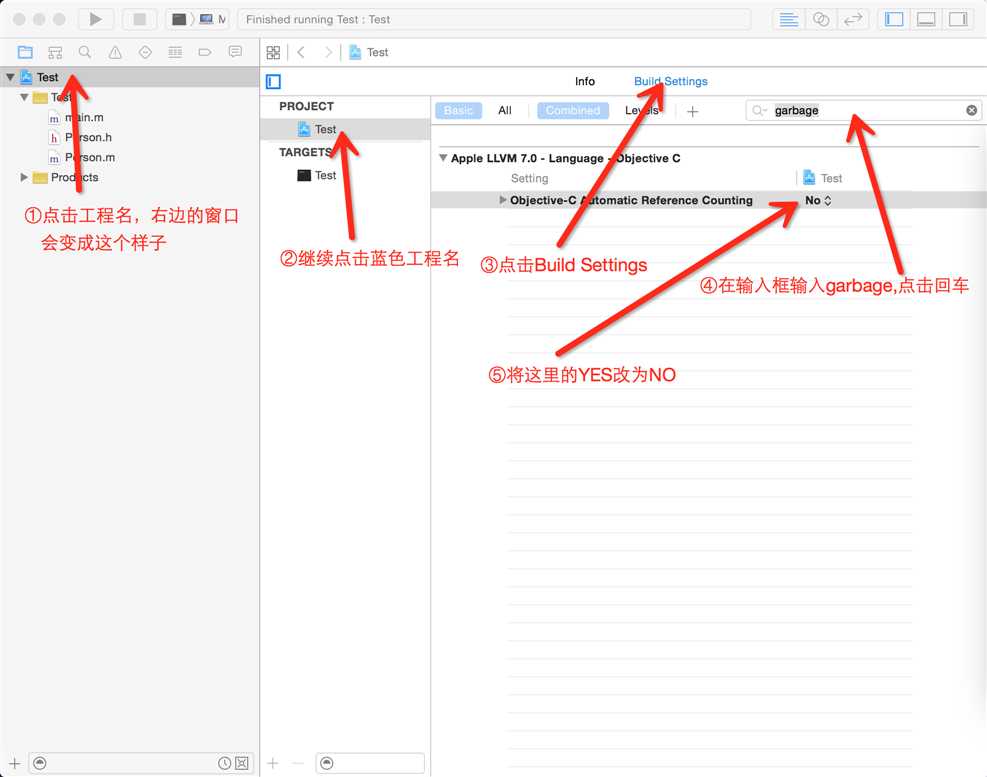Toggle the Navigator panel visibility
This screenshot has height=777, width=987.
point(894,20)
